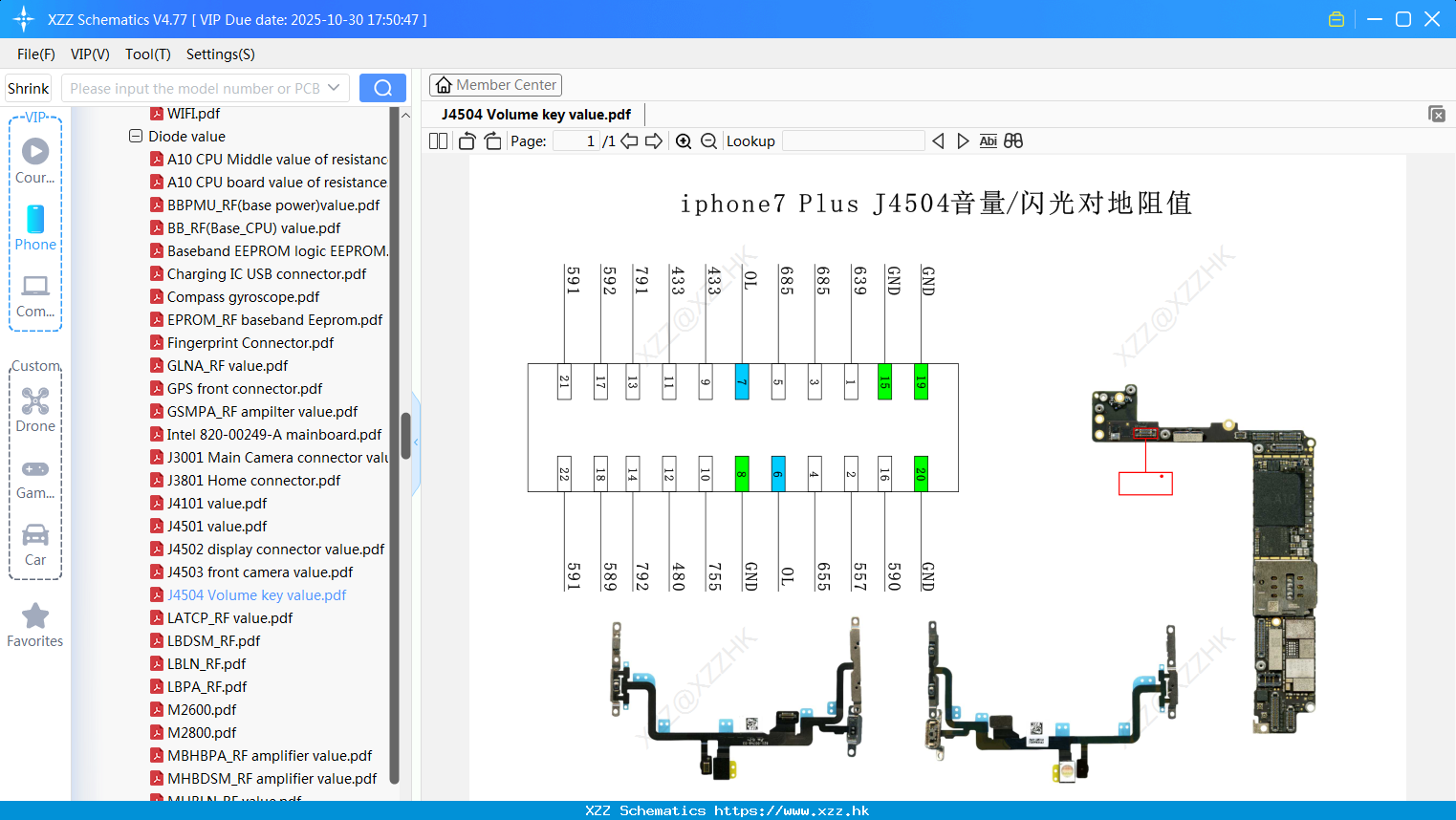
Task: Click the blue search button
Action: click(382, 88)
